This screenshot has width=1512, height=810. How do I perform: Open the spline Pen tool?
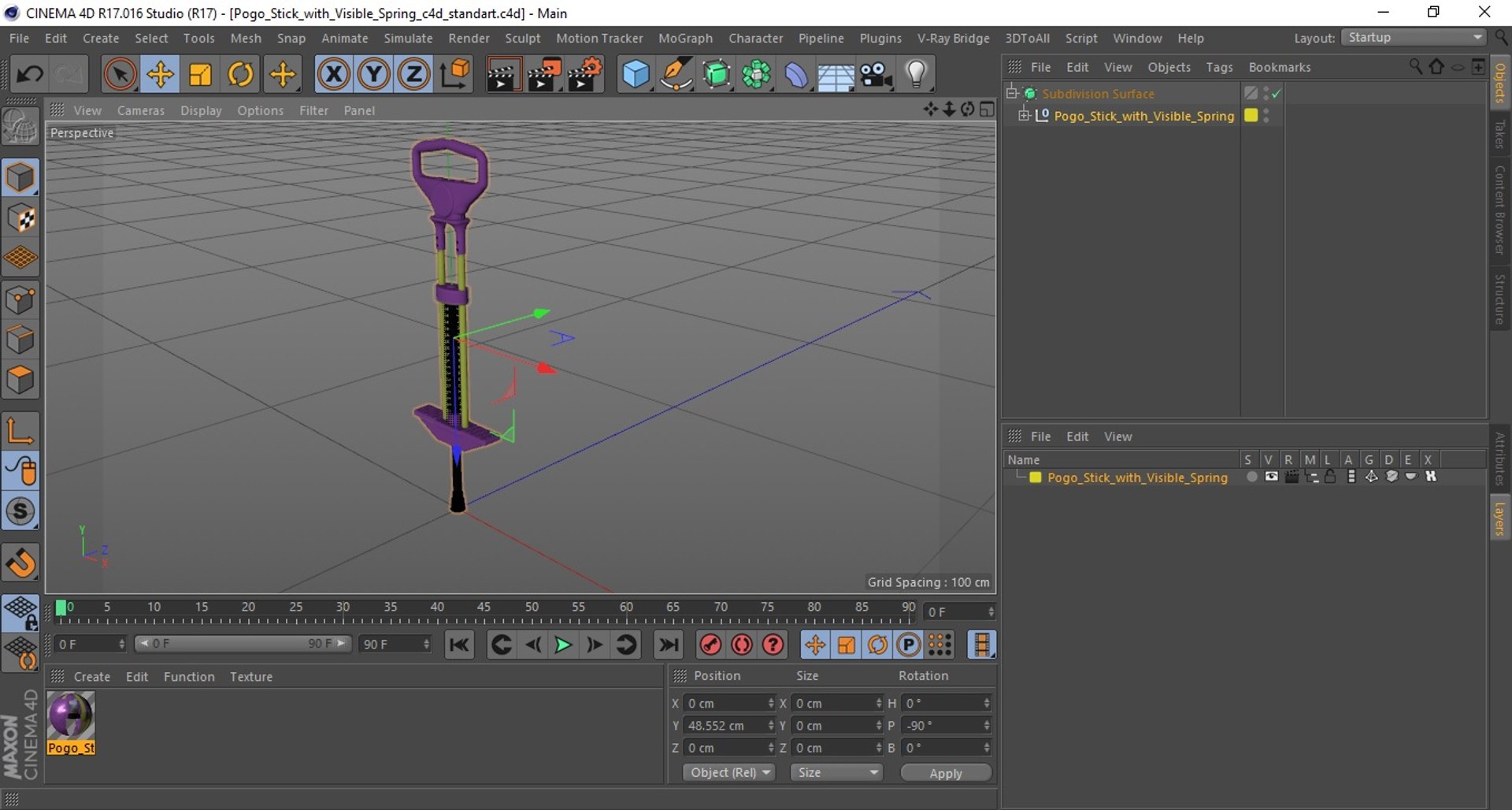(x=676, y=75)
